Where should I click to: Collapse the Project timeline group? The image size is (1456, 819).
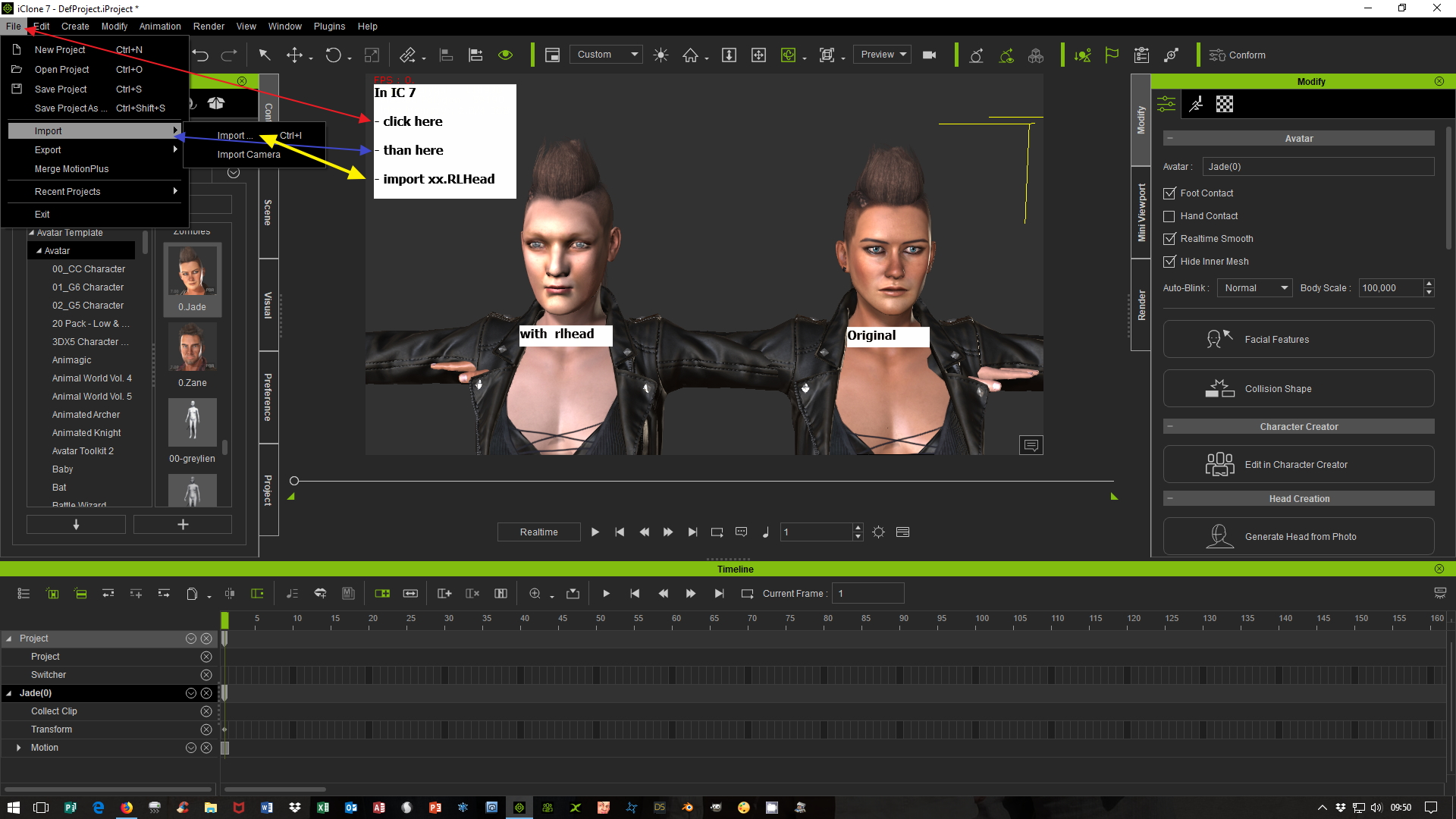tap(9, 639)
